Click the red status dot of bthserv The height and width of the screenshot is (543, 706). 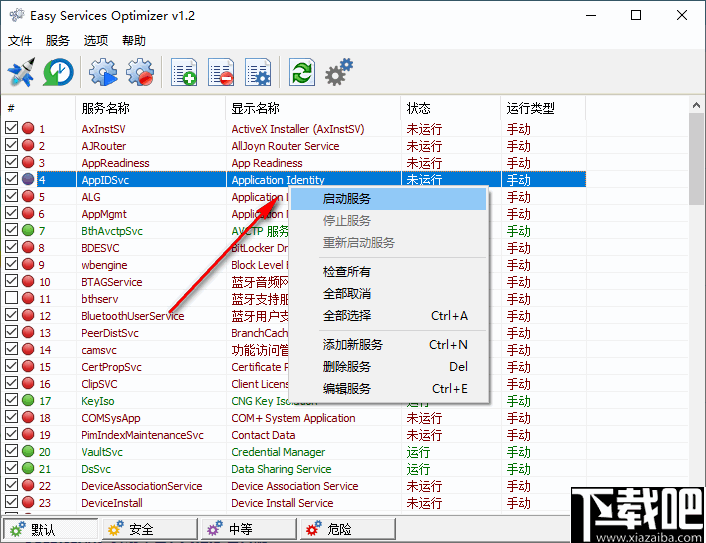28,298
